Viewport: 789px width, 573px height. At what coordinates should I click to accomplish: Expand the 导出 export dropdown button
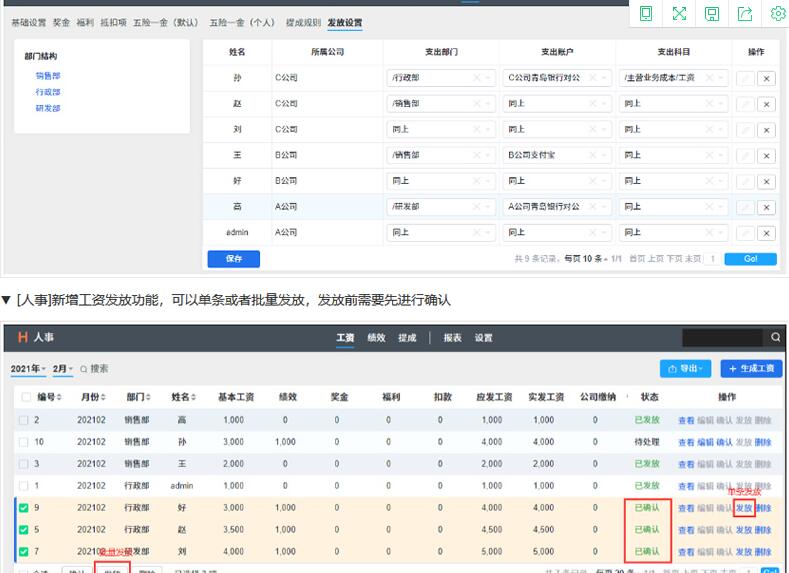[x=686, y=368]
